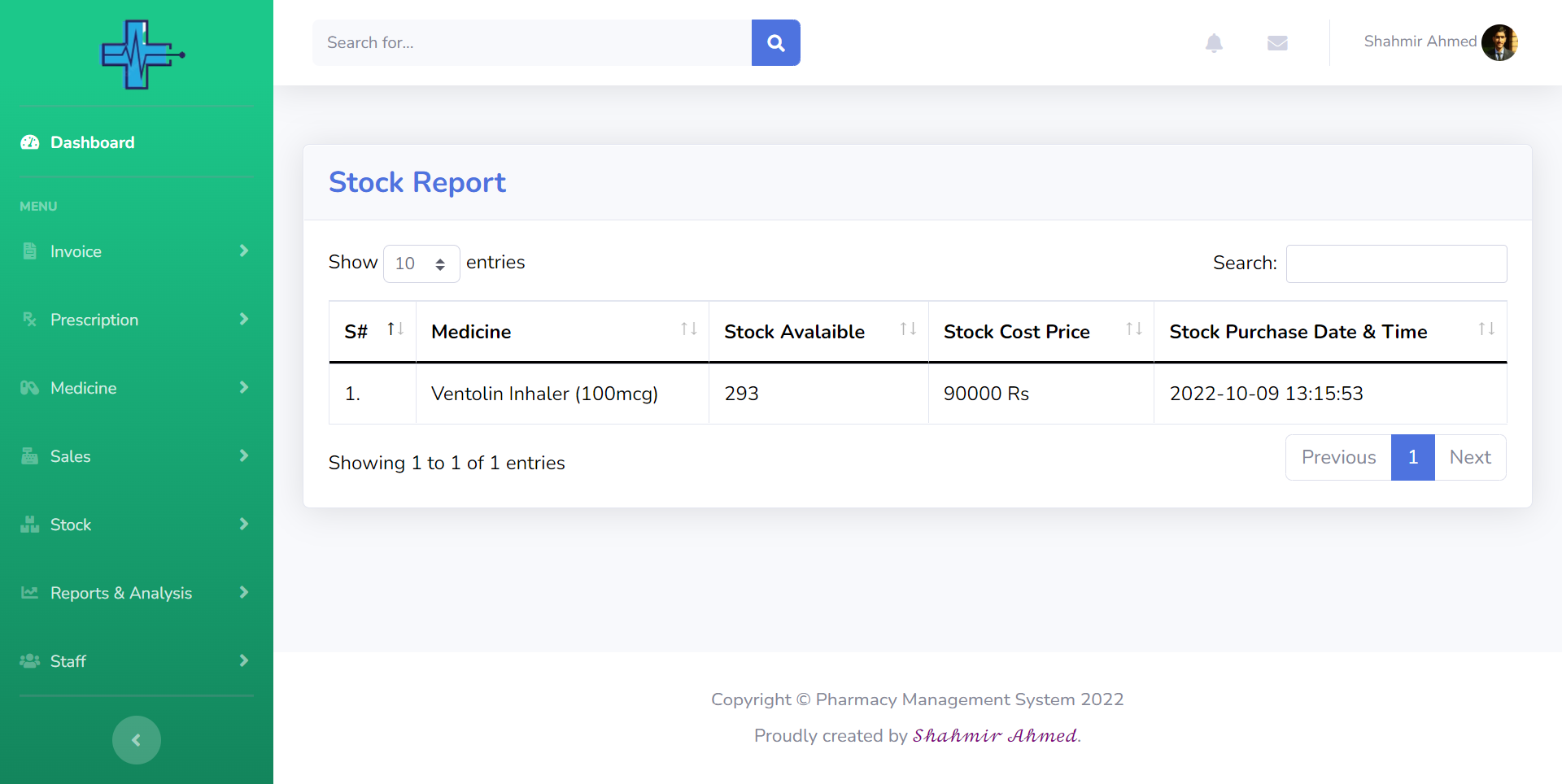Sort by Medicine column arrows
Viewport: 1562px width, 784px height.
[688, 329]
